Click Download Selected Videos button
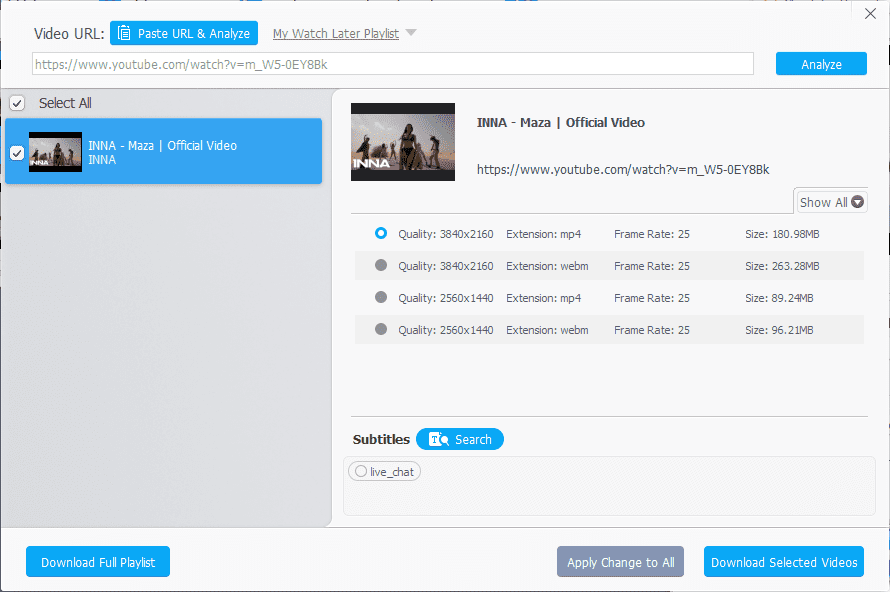This screenshot has height=592, width=890. pyautogui.click(x=783, y=562)
